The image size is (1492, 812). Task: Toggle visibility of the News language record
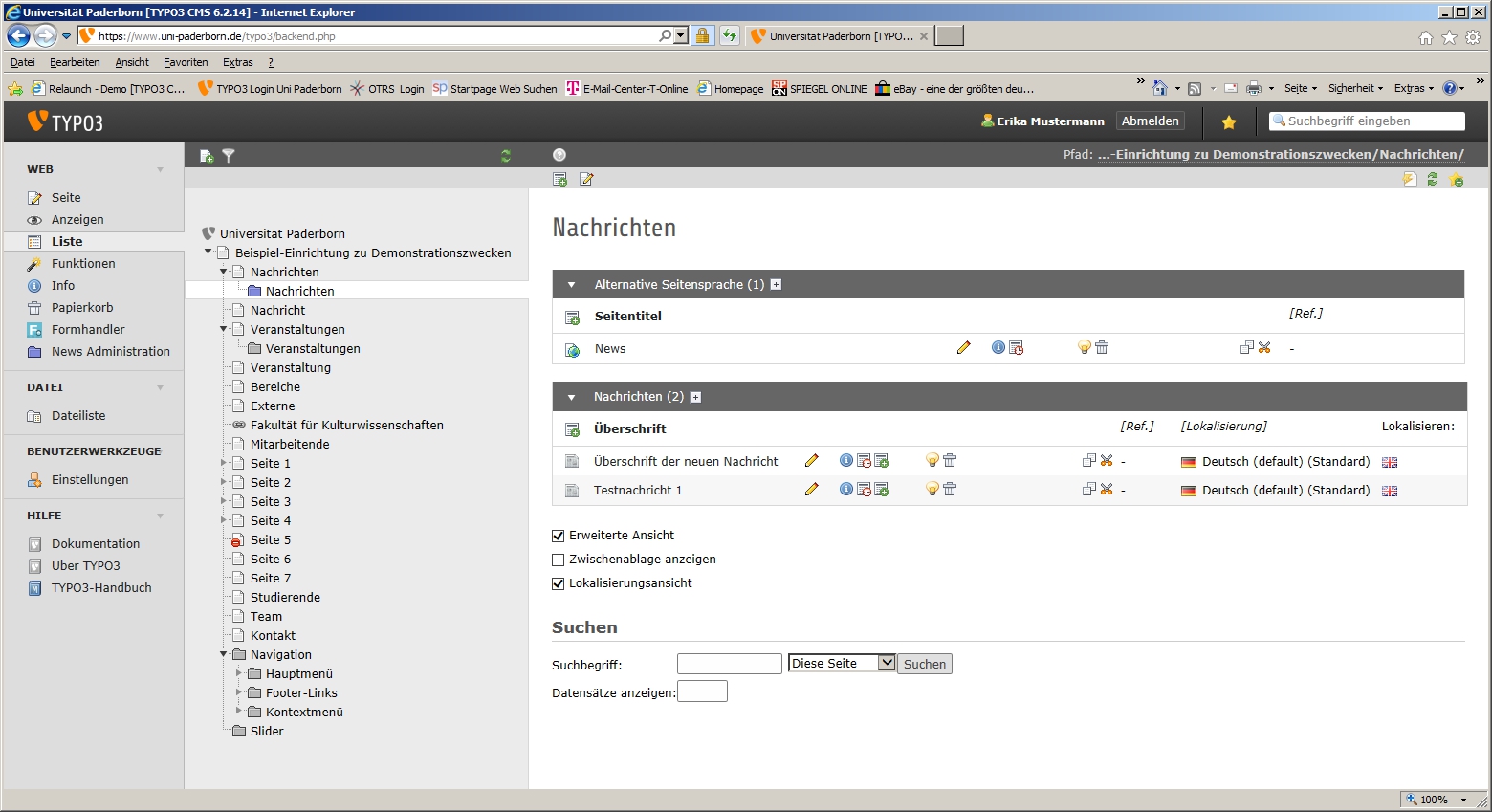[1084, 347]
